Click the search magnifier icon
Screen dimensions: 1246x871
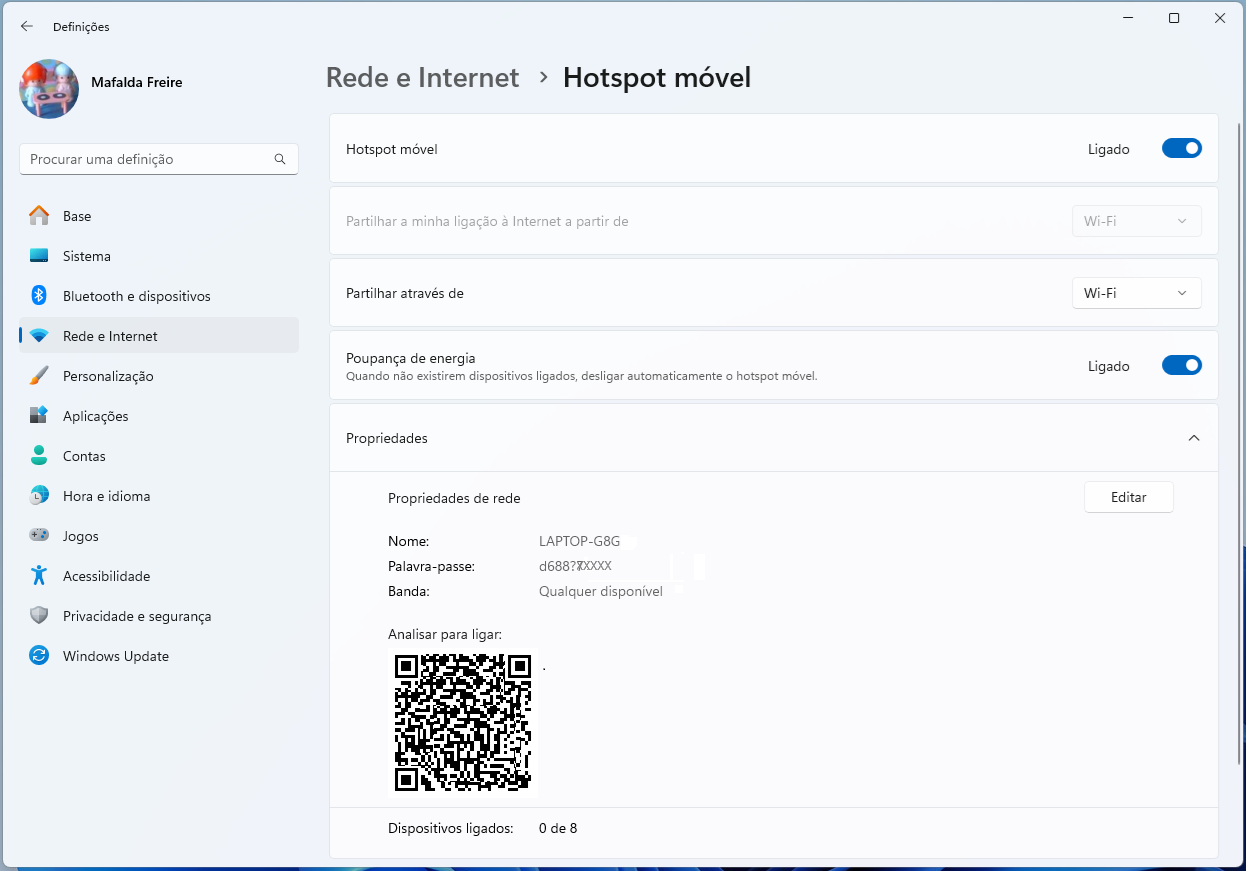pyautogui.click(x=280, y=159)
